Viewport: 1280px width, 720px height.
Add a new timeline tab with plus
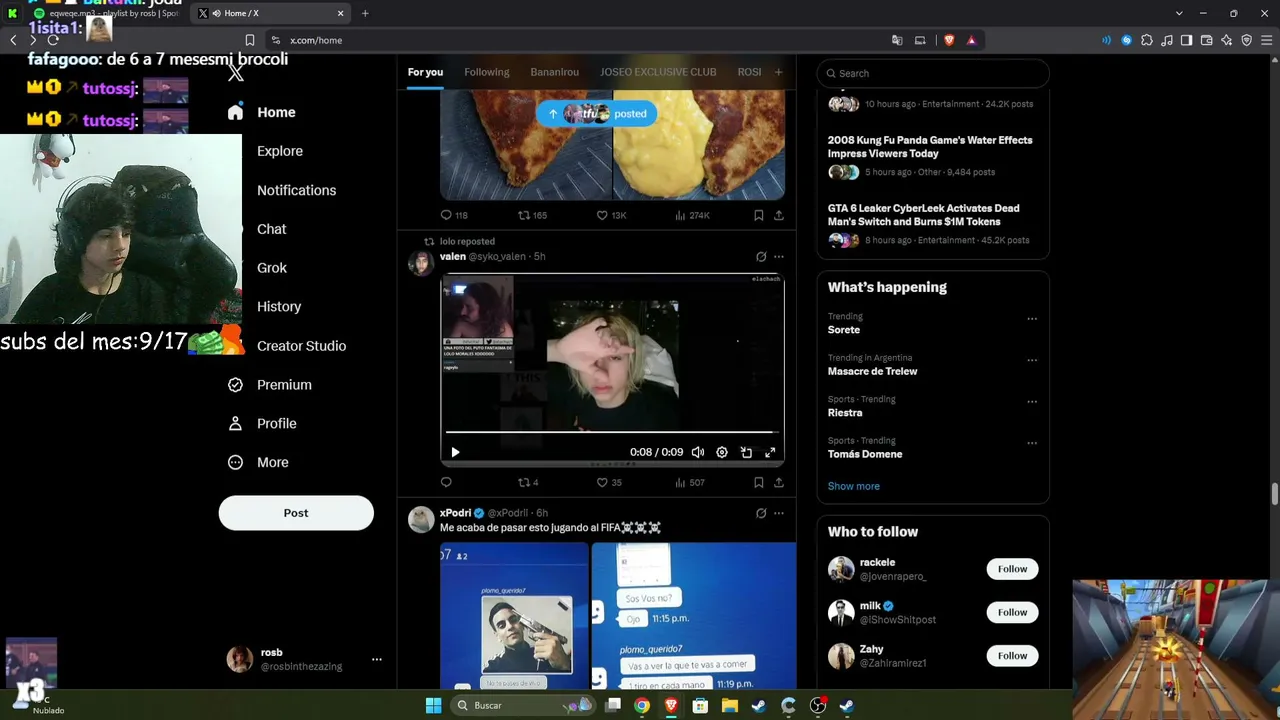pyautogui.click(x=778, y=72)
